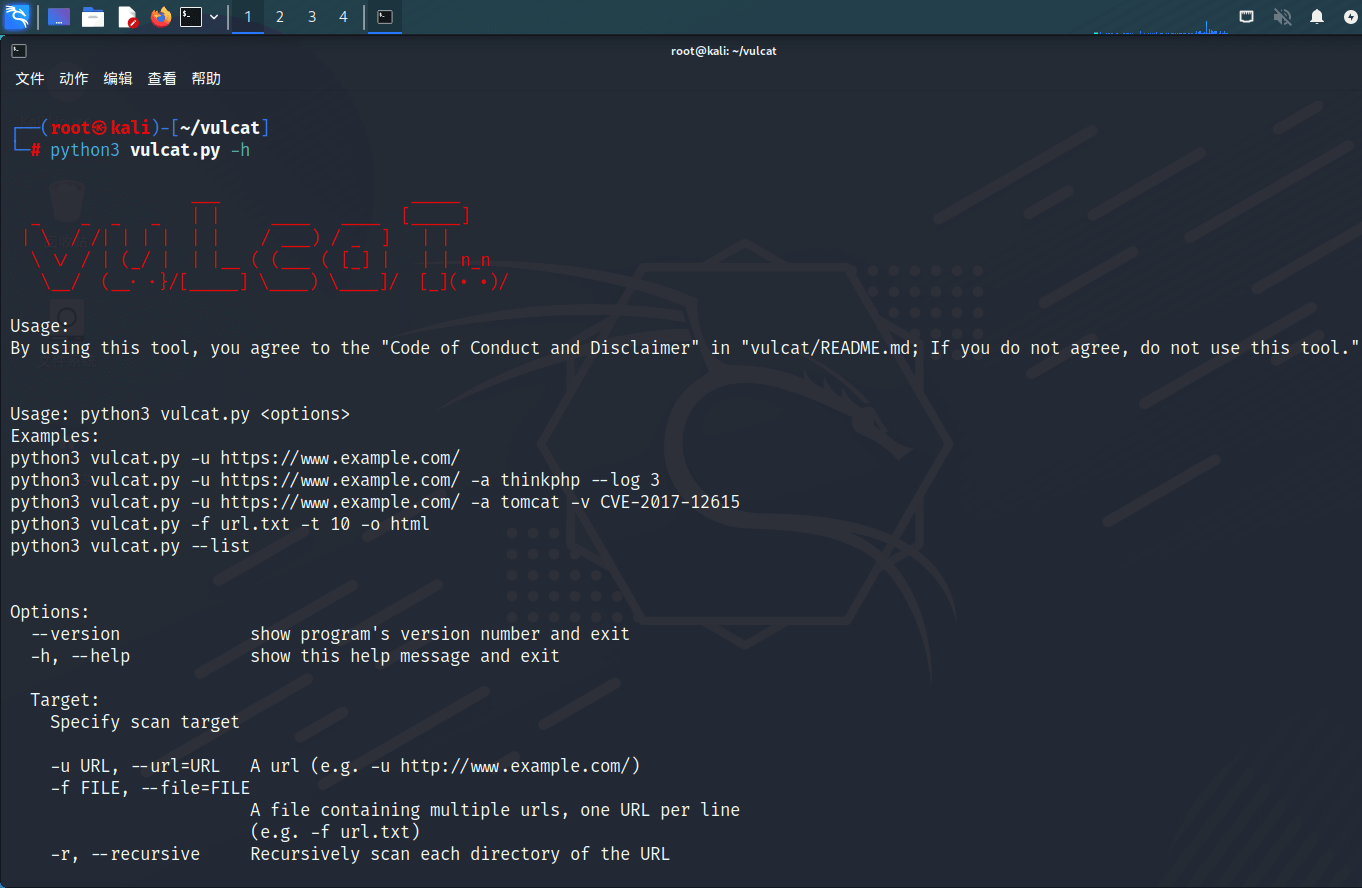
Task: Open the network connection tray icon
Action: tap(1246, 17)
